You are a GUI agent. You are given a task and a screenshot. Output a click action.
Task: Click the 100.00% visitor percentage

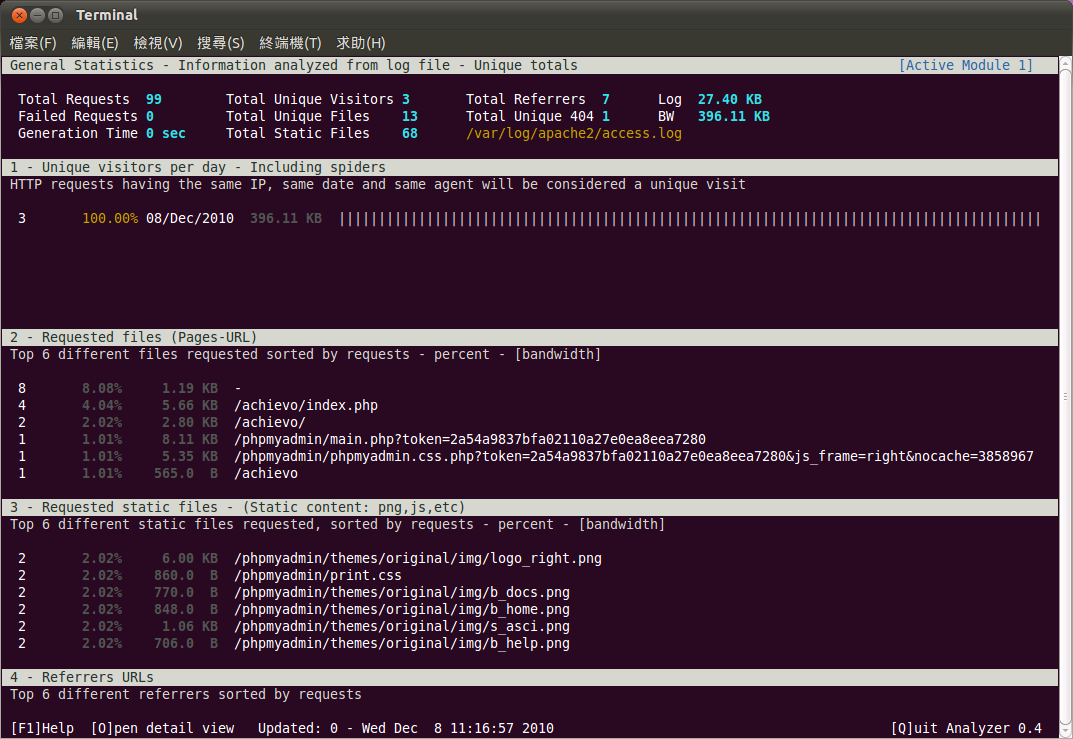(110, 218)
